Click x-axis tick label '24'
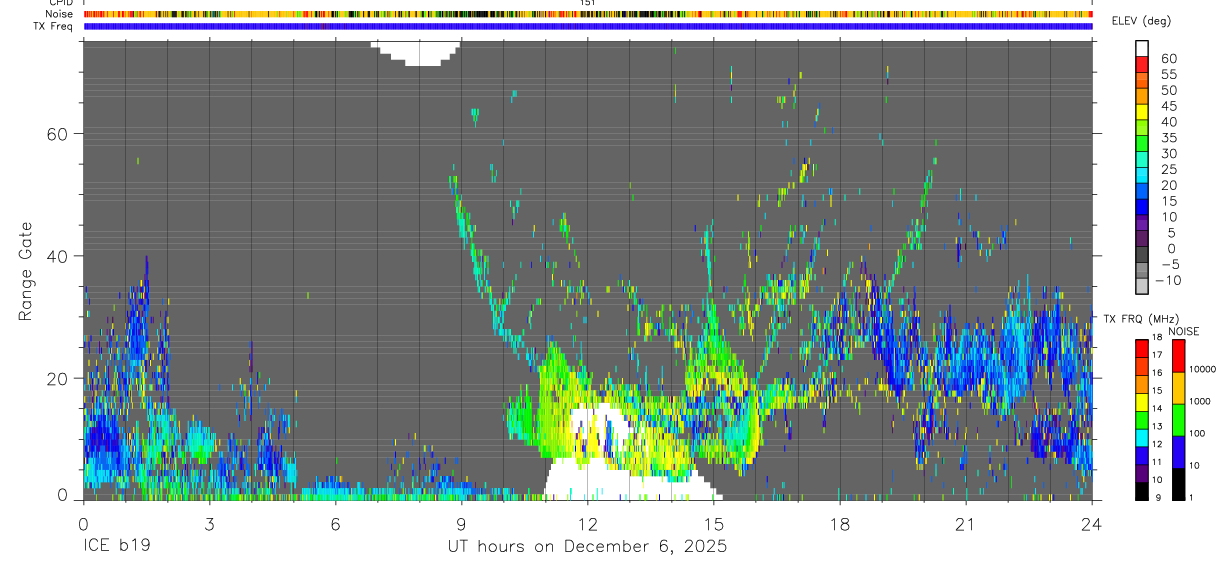 tap(1091, 525)
